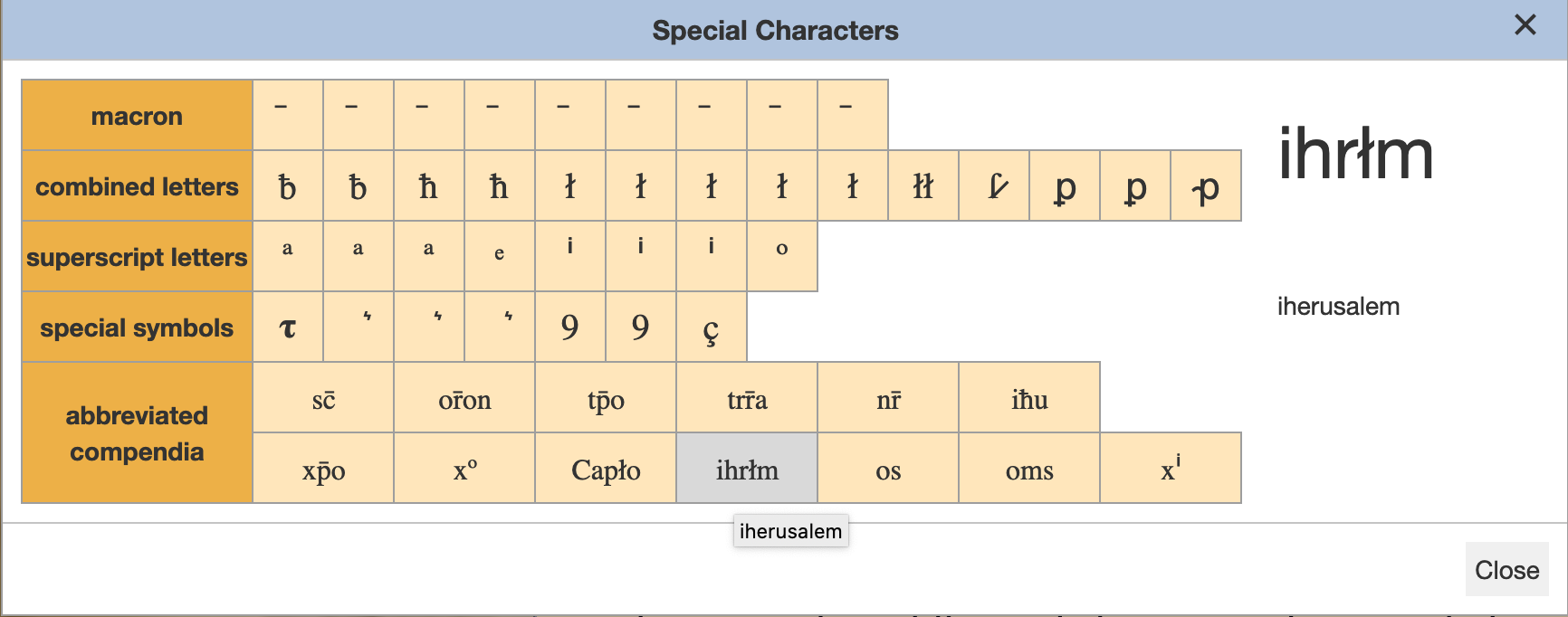Insert the tau-shaped special symbol

pos(288,327)
